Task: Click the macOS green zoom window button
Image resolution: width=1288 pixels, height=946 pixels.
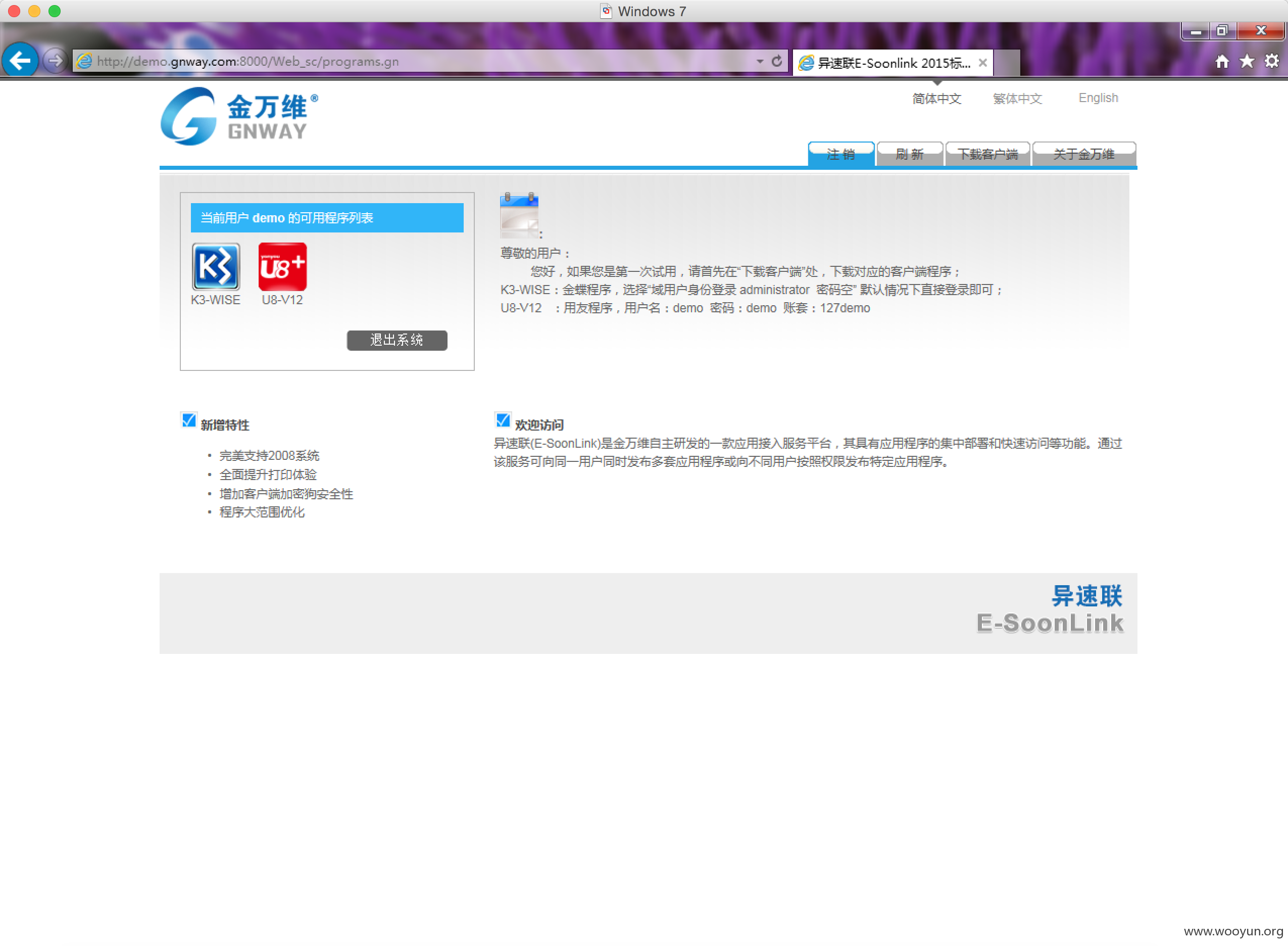Action: click(x=55, y=11)
